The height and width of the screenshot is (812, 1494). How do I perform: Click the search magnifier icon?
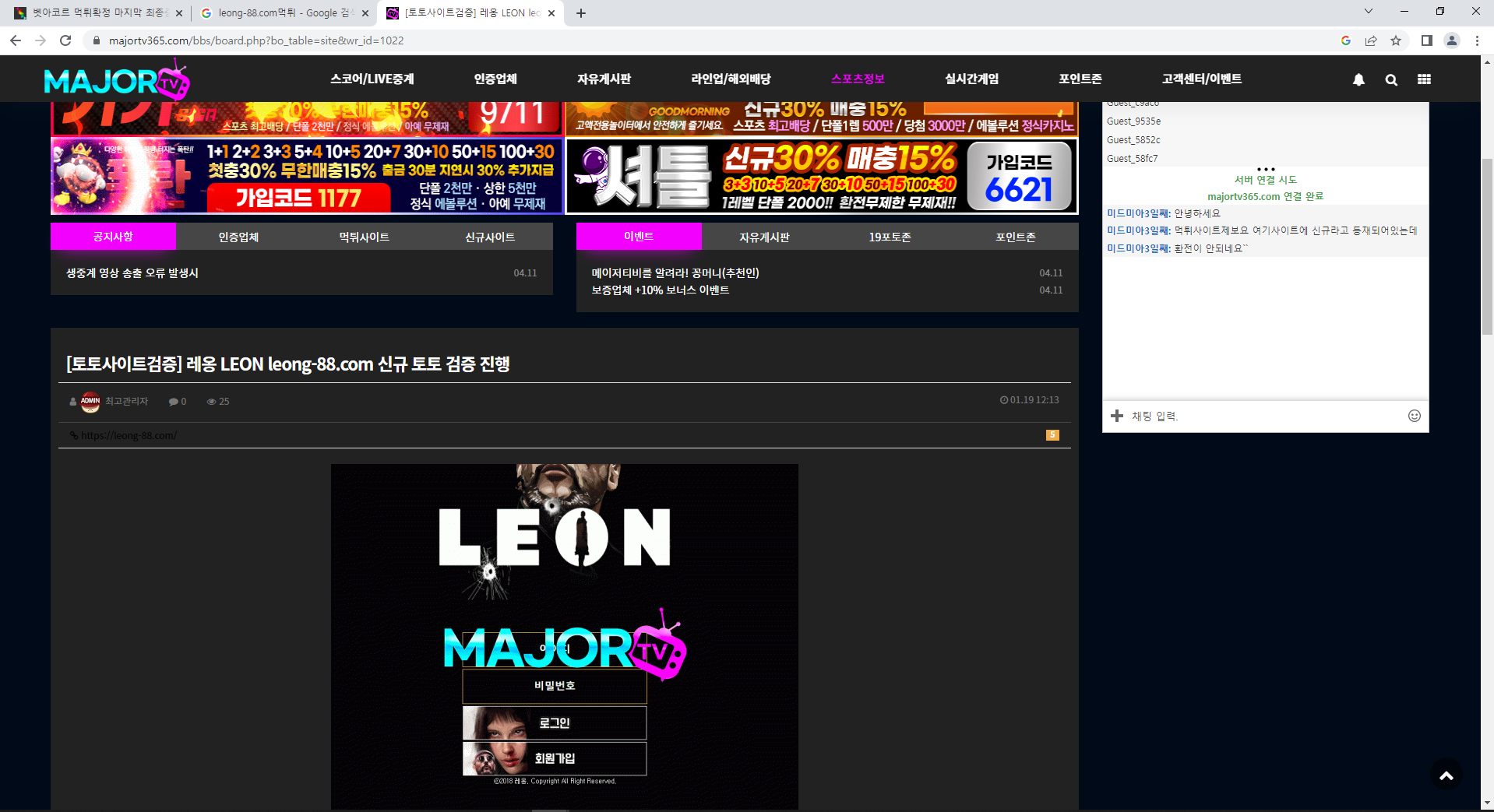click(x=1391, y=79)
